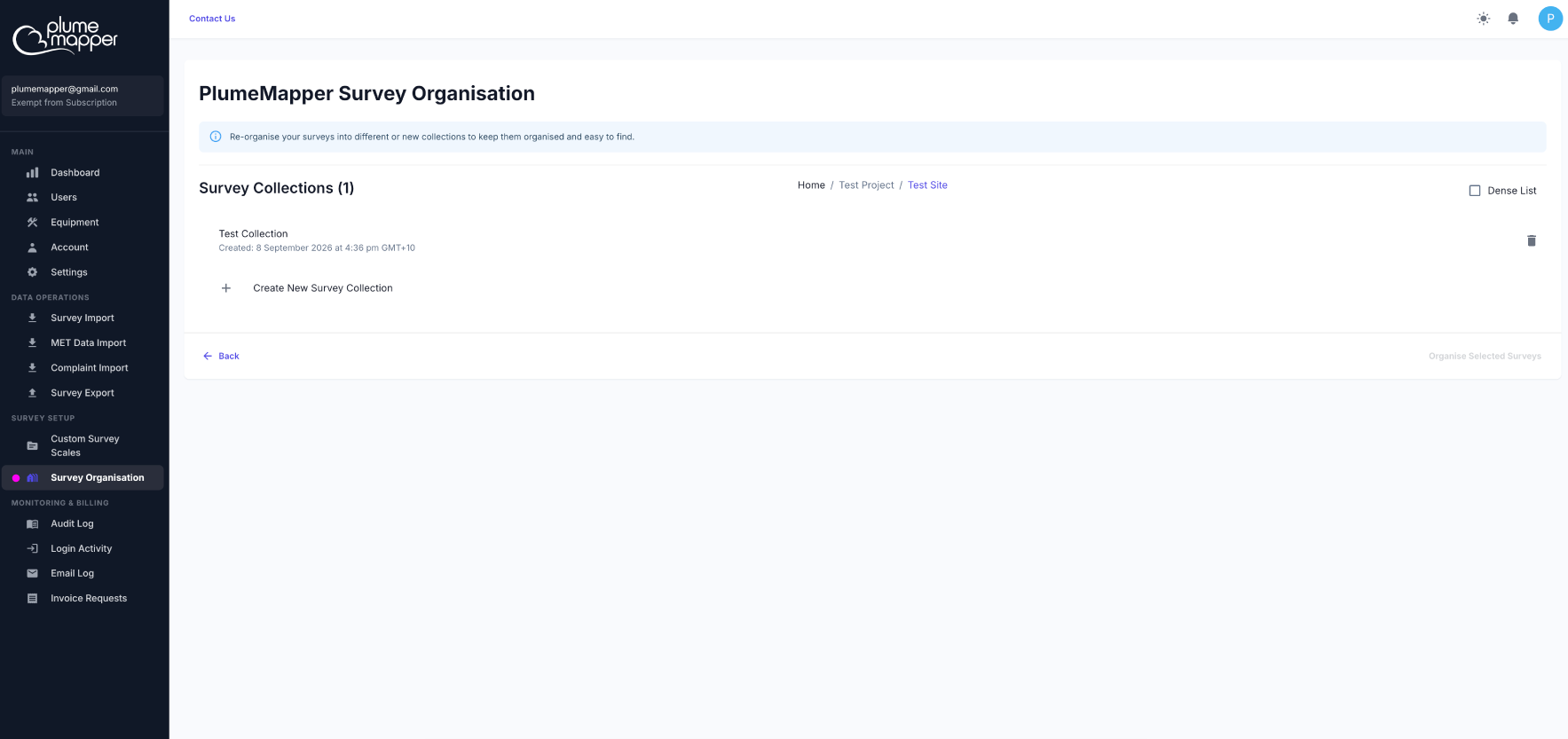Click the Users people icon
Screen dimensions: 1568x739
coord(33,198)
